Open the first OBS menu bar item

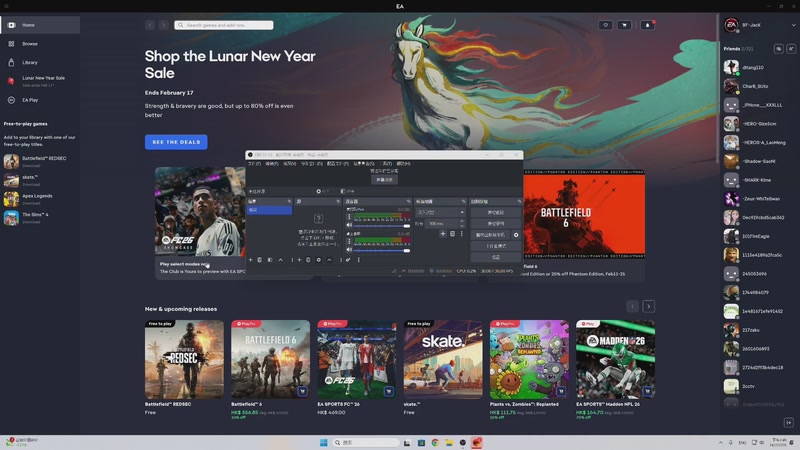click(x=255, y=164)
